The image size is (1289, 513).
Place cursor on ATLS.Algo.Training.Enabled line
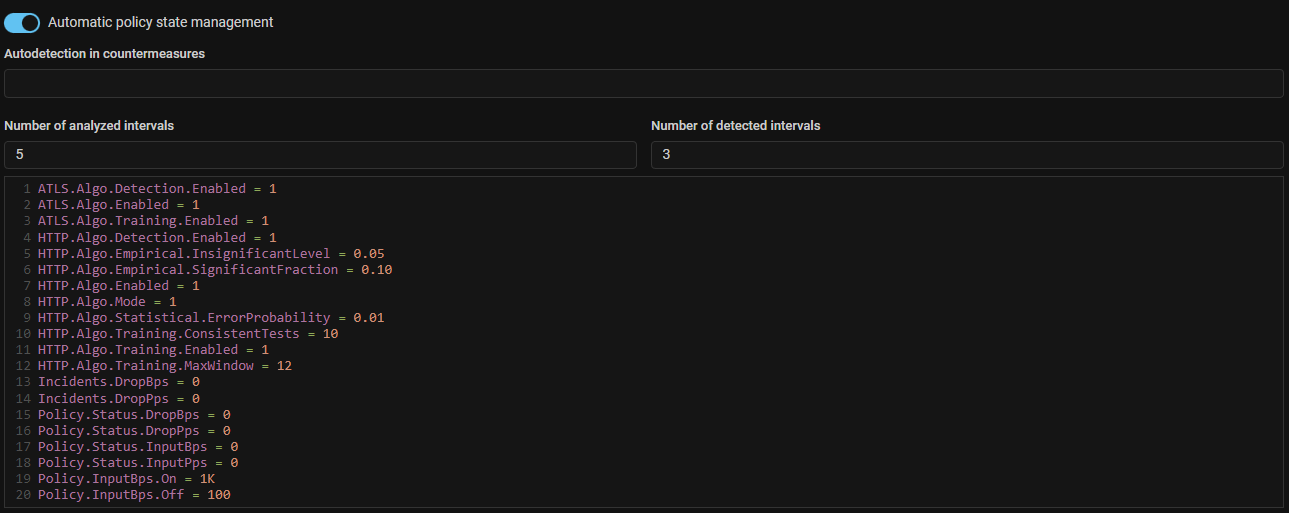pyautogui.click(x=152, y=220)
